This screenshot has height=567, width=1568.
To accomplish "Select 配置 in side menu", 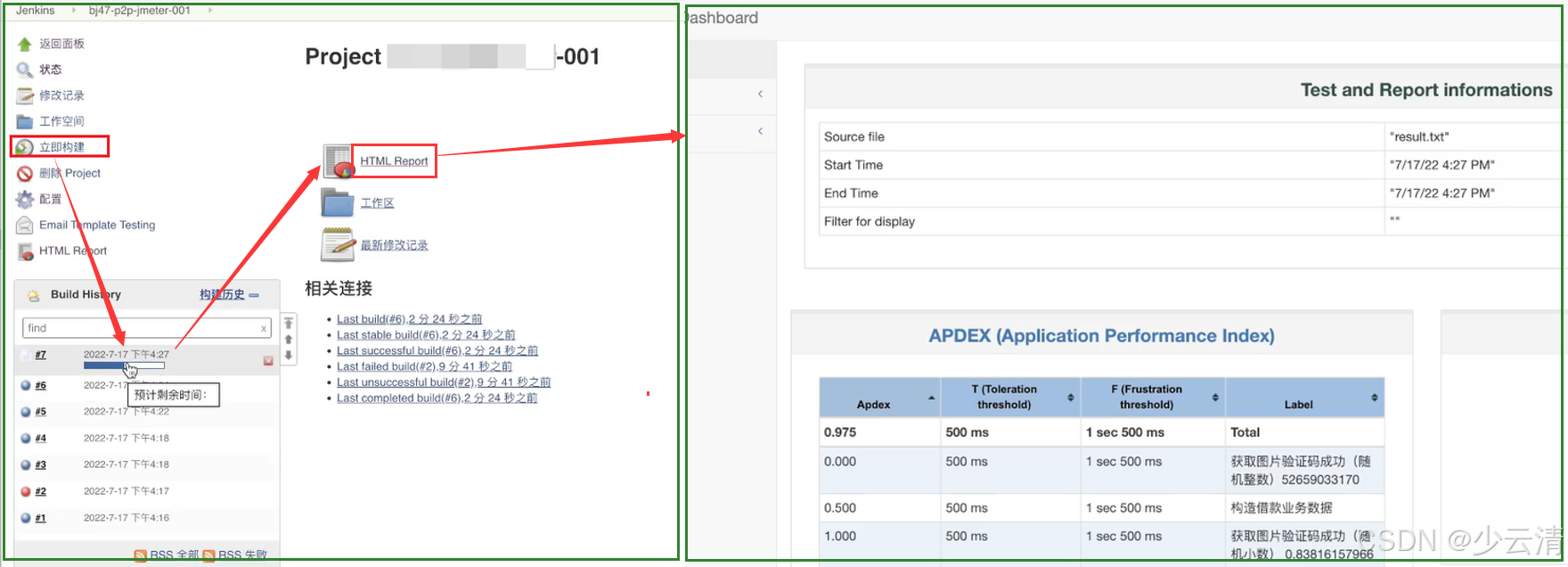I will click(51, 200).
